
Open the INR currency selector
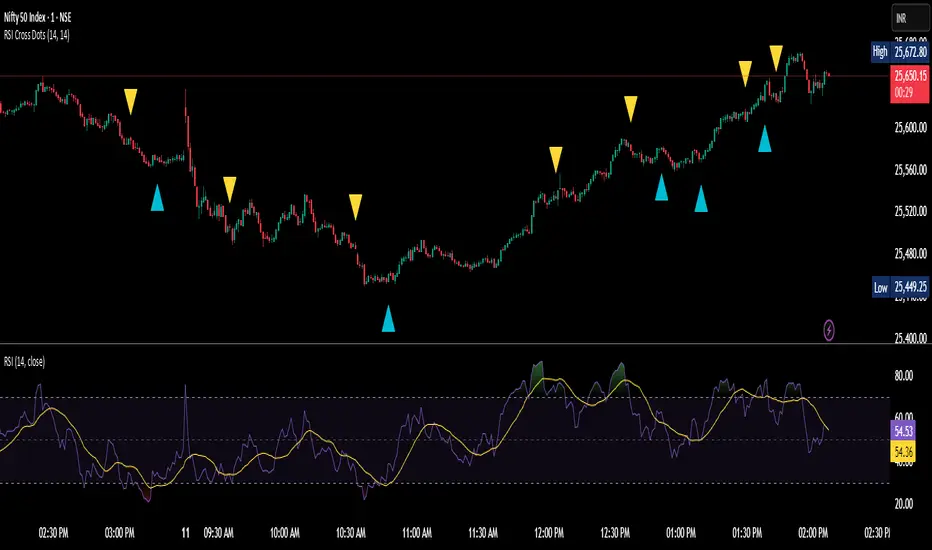pyautogui.click(x=910, y=18)
